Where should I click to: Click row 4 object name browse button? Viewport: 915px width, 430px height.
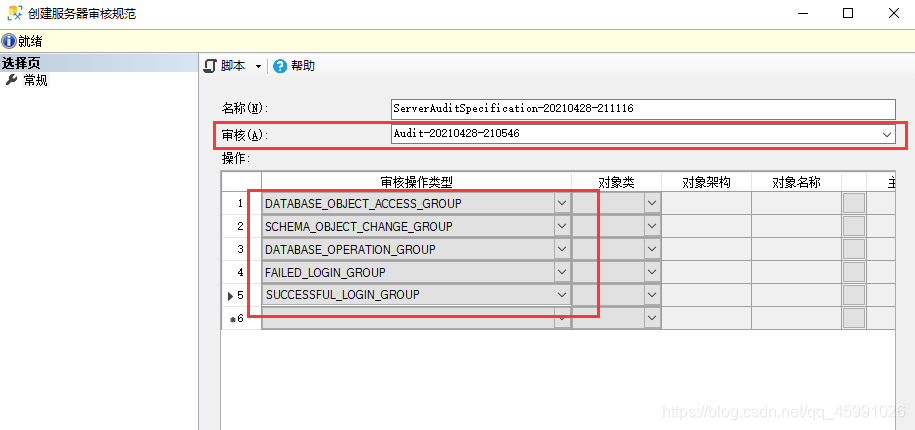(854, 272)
